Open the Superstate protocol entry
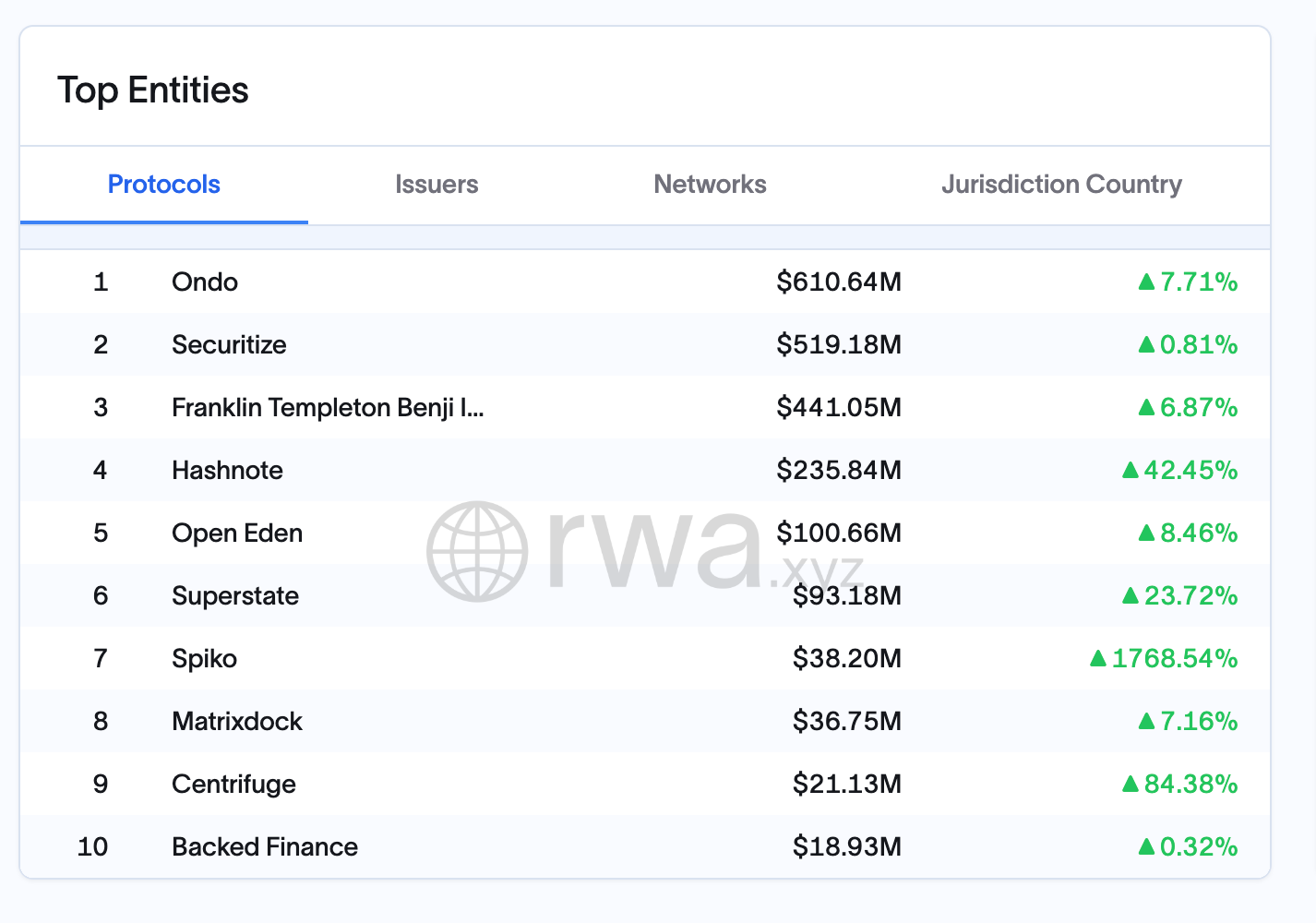This screenshot has width=1316, height=923. click(x=235, y=596)
